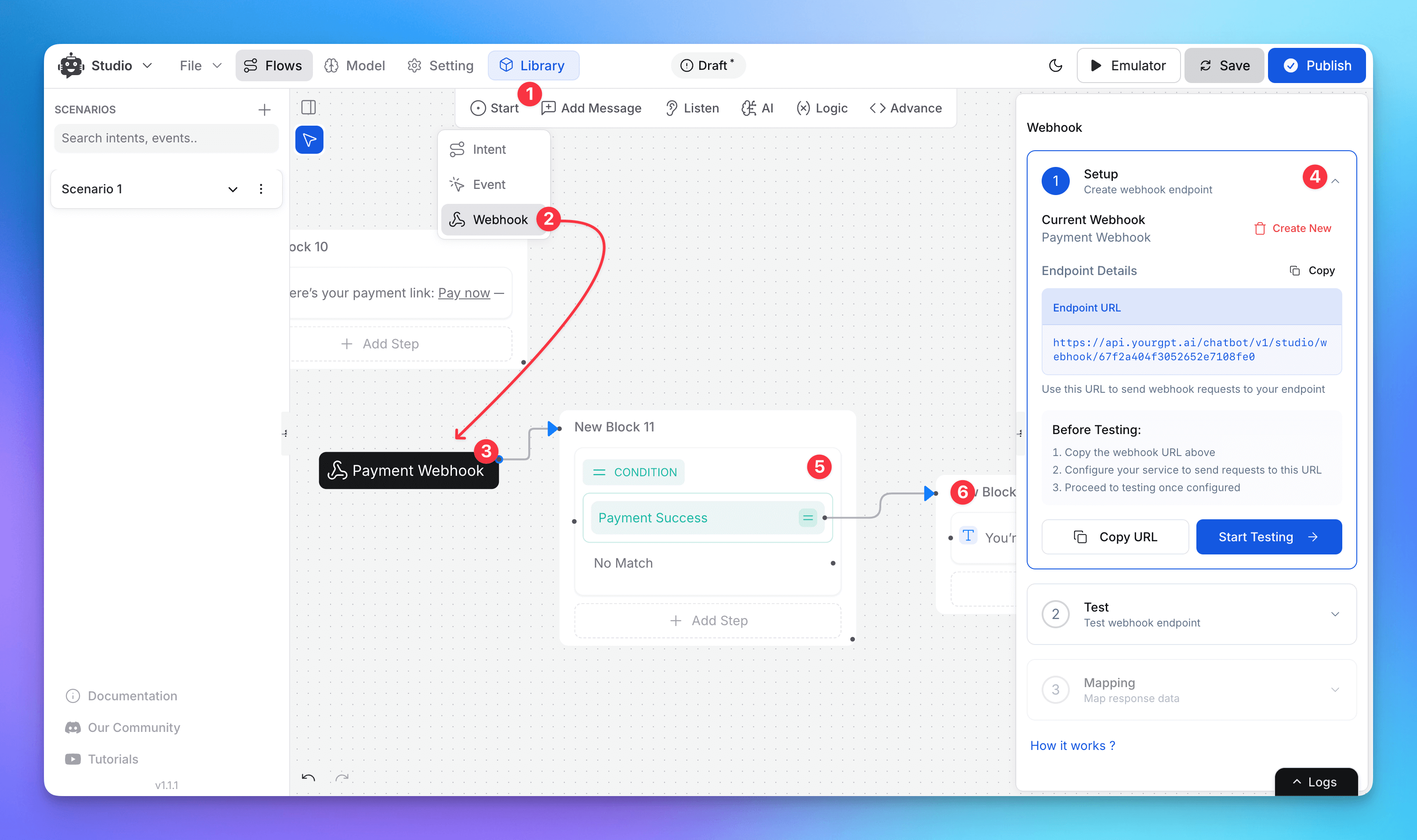1417x840 pixels.
Task: Collapse the Setup section chevron
Action: pos(1336,182)
